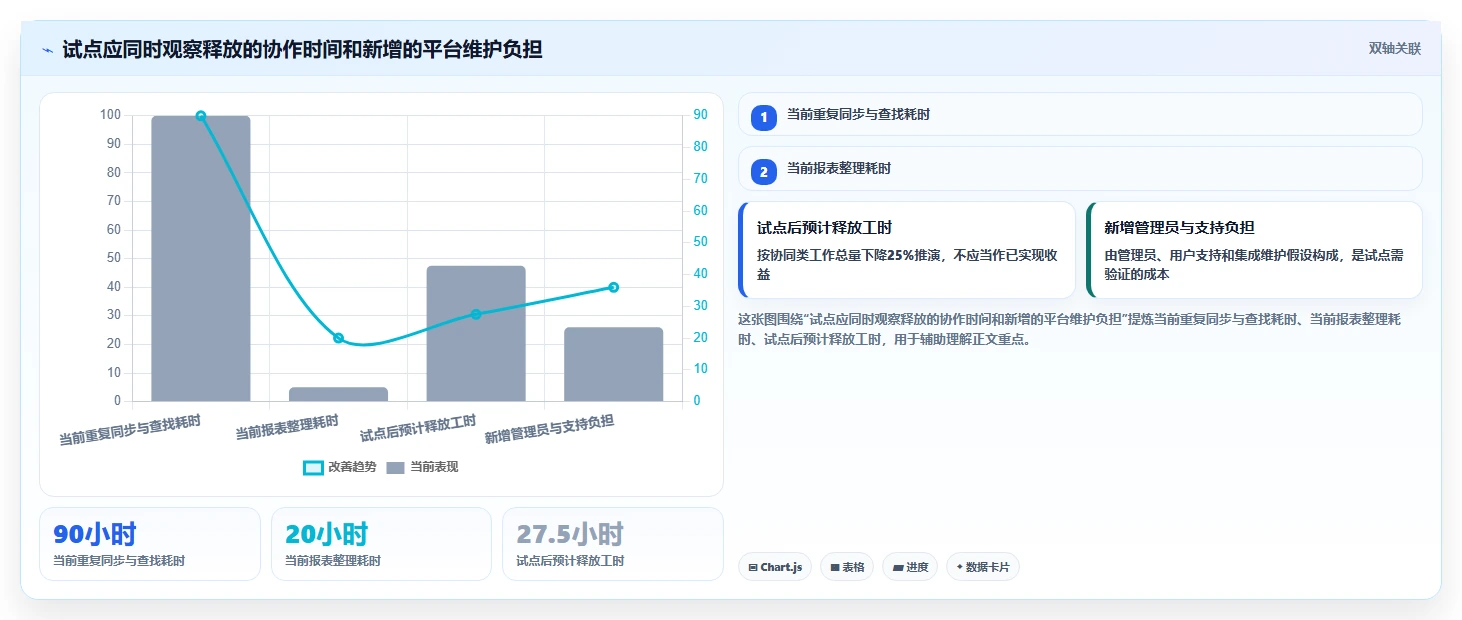1462x620 pixels.
Task: Click the 20小时 stat card
Action: 381,544
